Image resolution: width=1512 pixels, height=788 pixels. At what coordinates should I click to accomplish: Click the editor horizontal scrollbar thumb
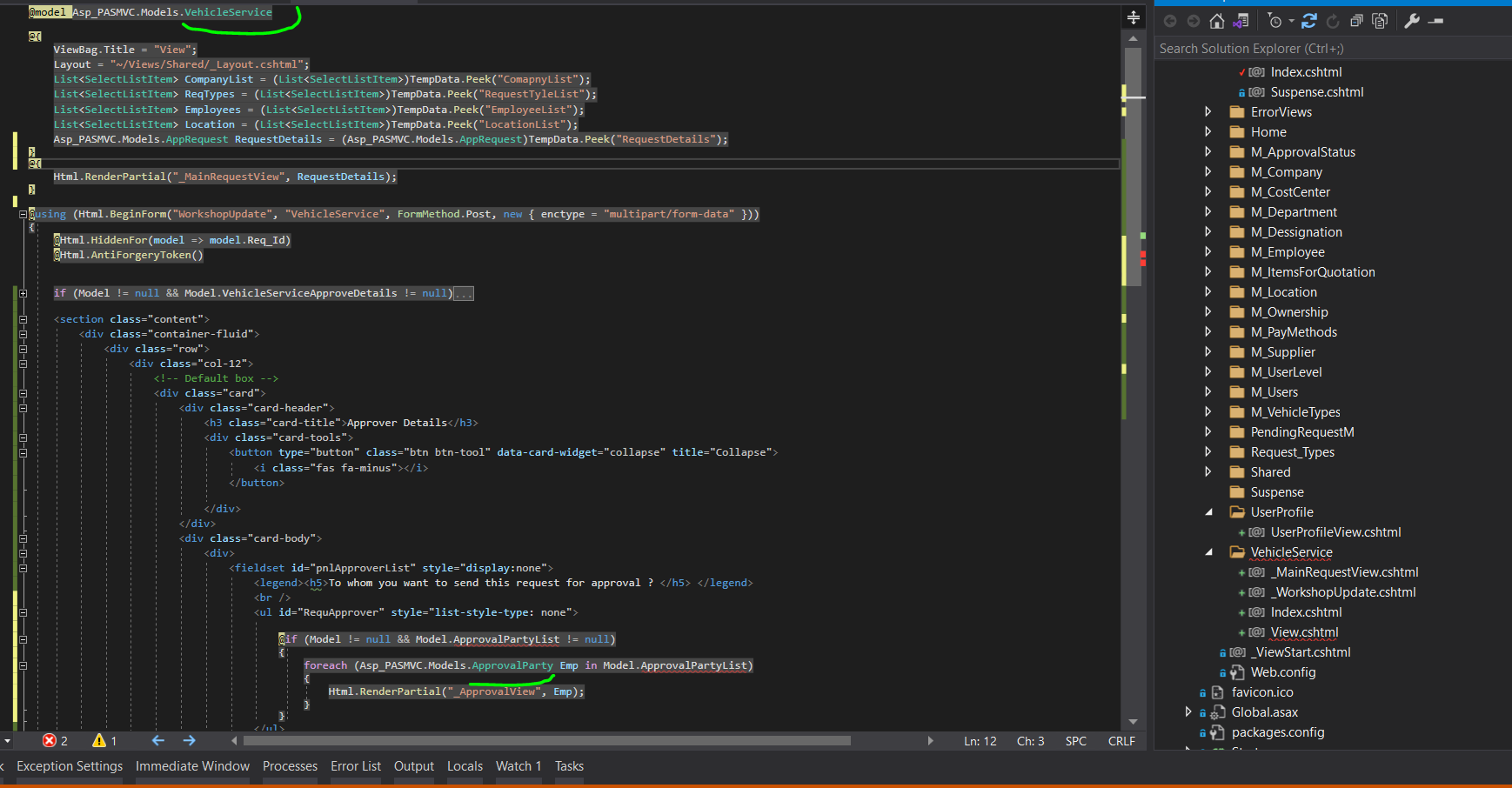click(x=547, y=741)
